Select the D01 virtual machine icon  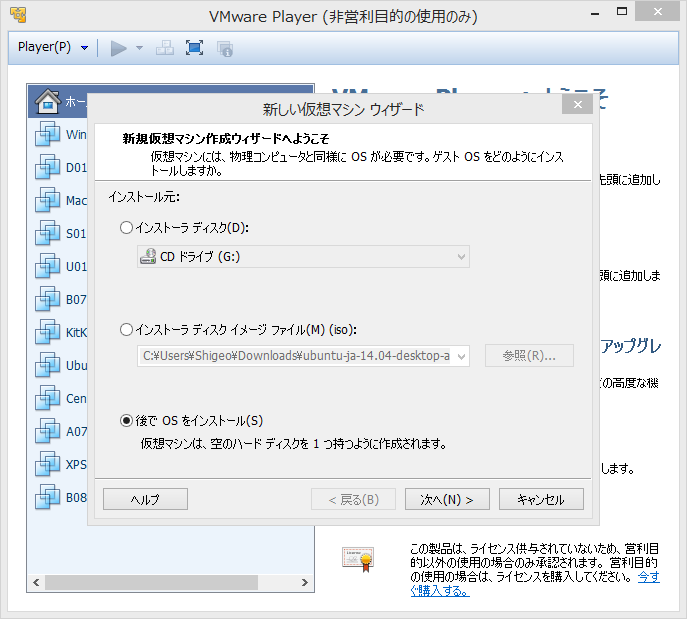click(x=48, y=167)
